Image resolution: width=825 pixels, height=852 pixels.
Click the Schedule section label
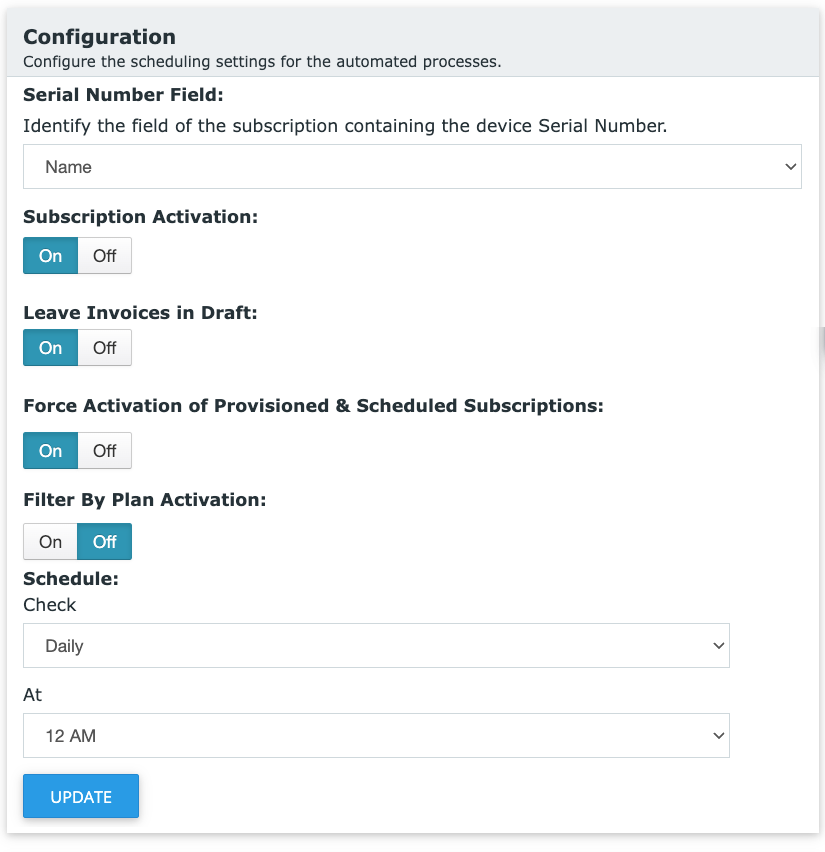tap(71, 579)
